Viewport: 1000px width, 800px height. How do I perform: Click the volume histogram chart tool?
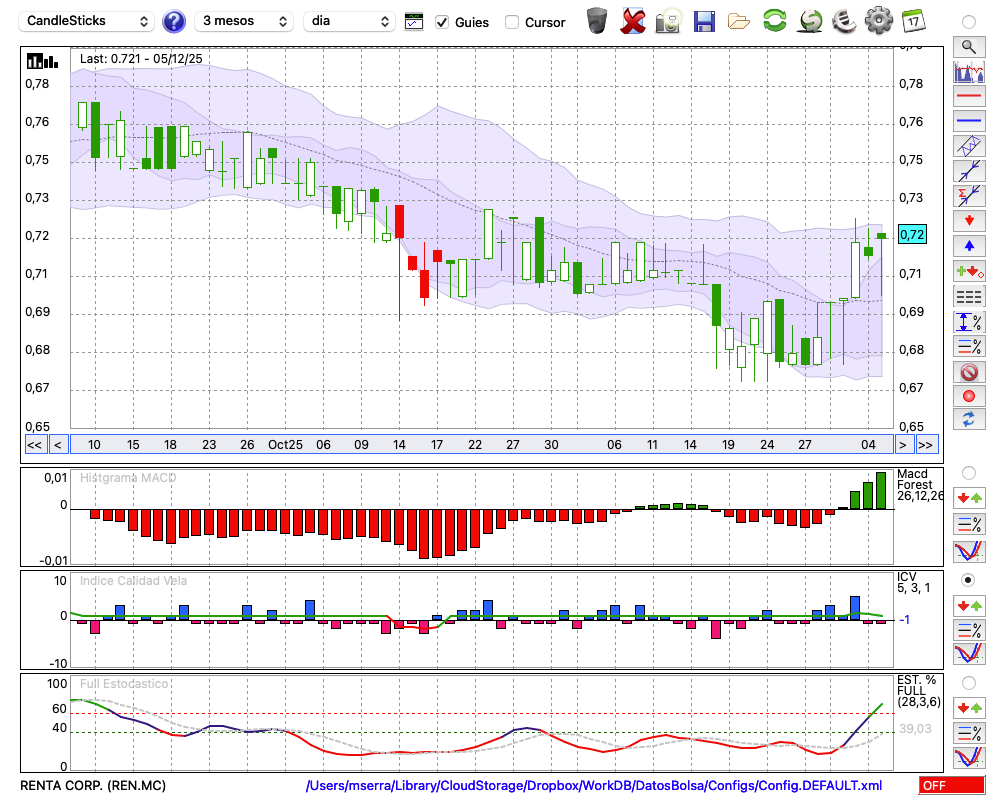pyautogui.click(x=969, y=71)
